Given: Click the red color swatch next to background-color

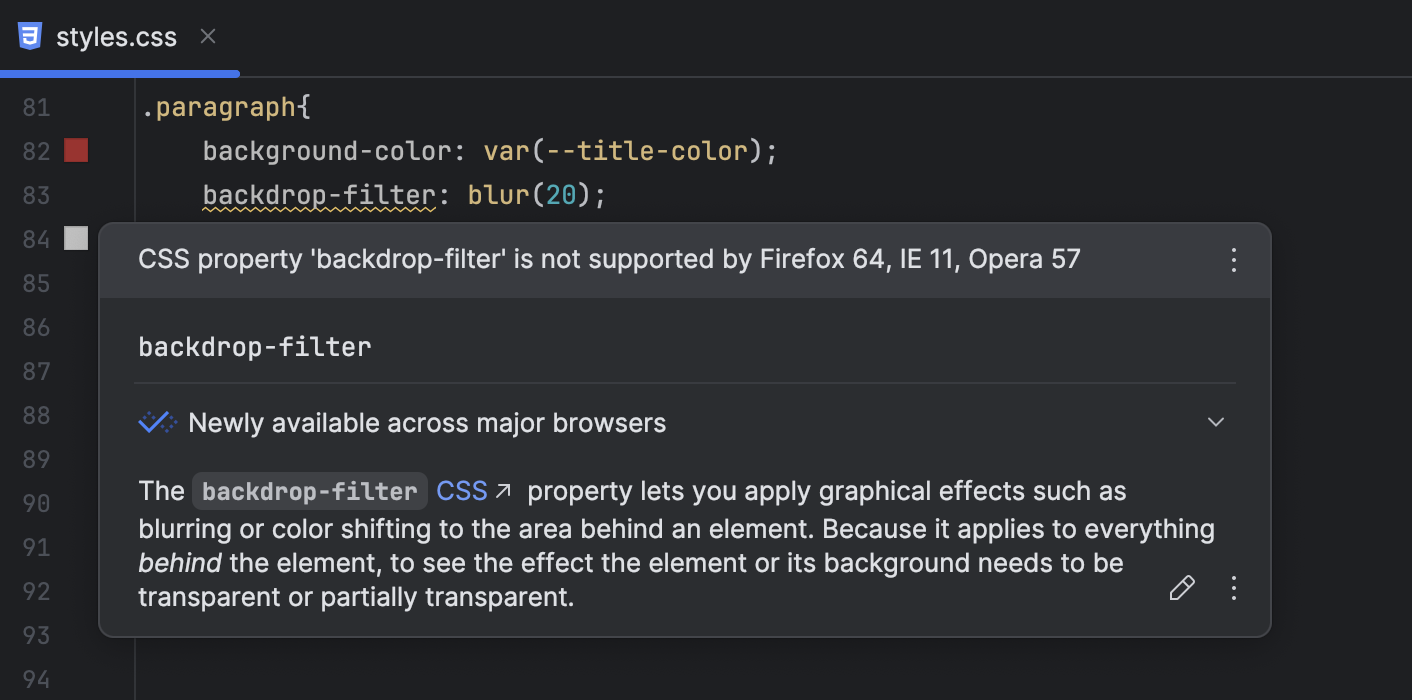Looking at the screenshot, I should pyautogui.click(x=76, y=150).
